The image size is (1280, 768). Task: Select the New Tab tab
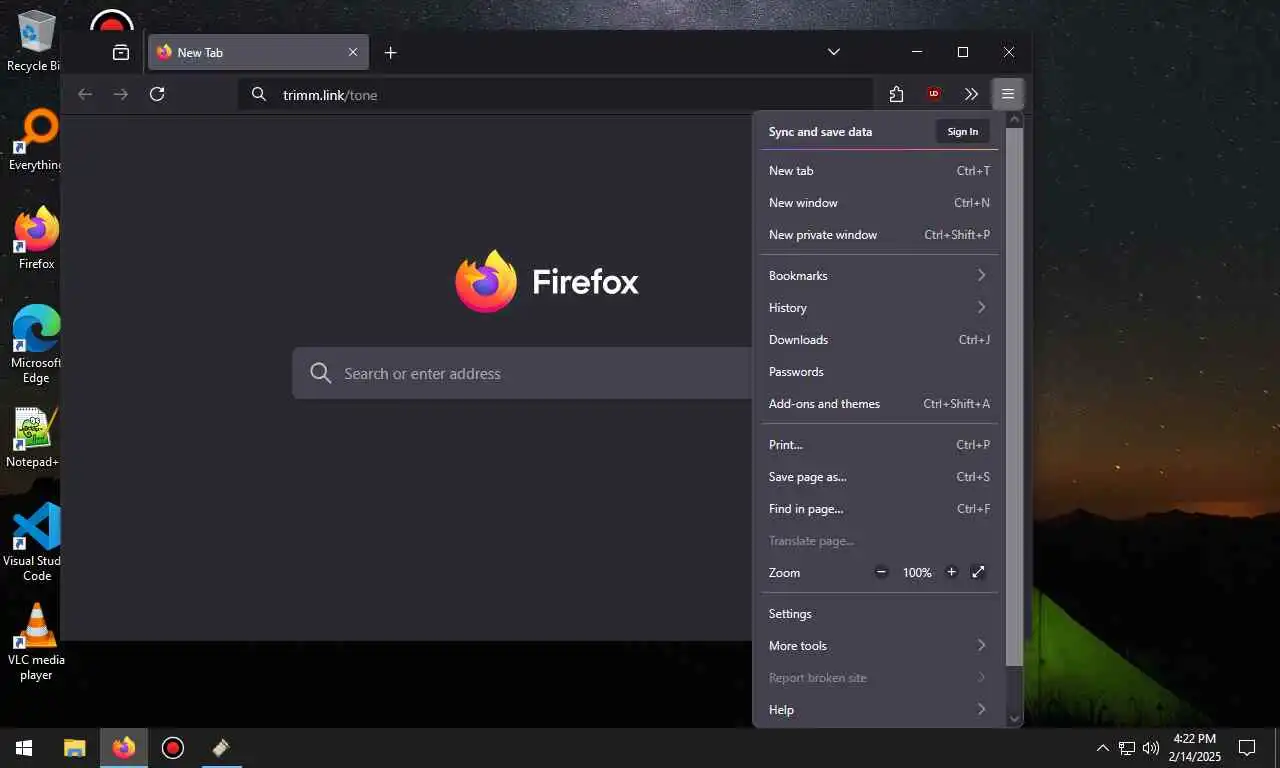pyautogui.click(x=258, y=52)
